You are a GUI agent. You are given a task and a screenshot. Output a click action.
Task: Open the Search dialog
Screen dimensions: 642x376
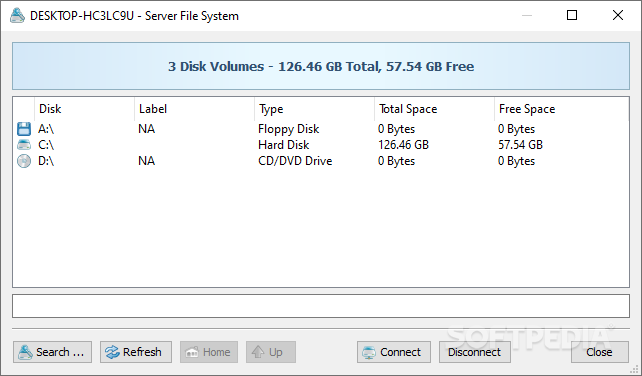pyautogui.click(x=52, y=352)
